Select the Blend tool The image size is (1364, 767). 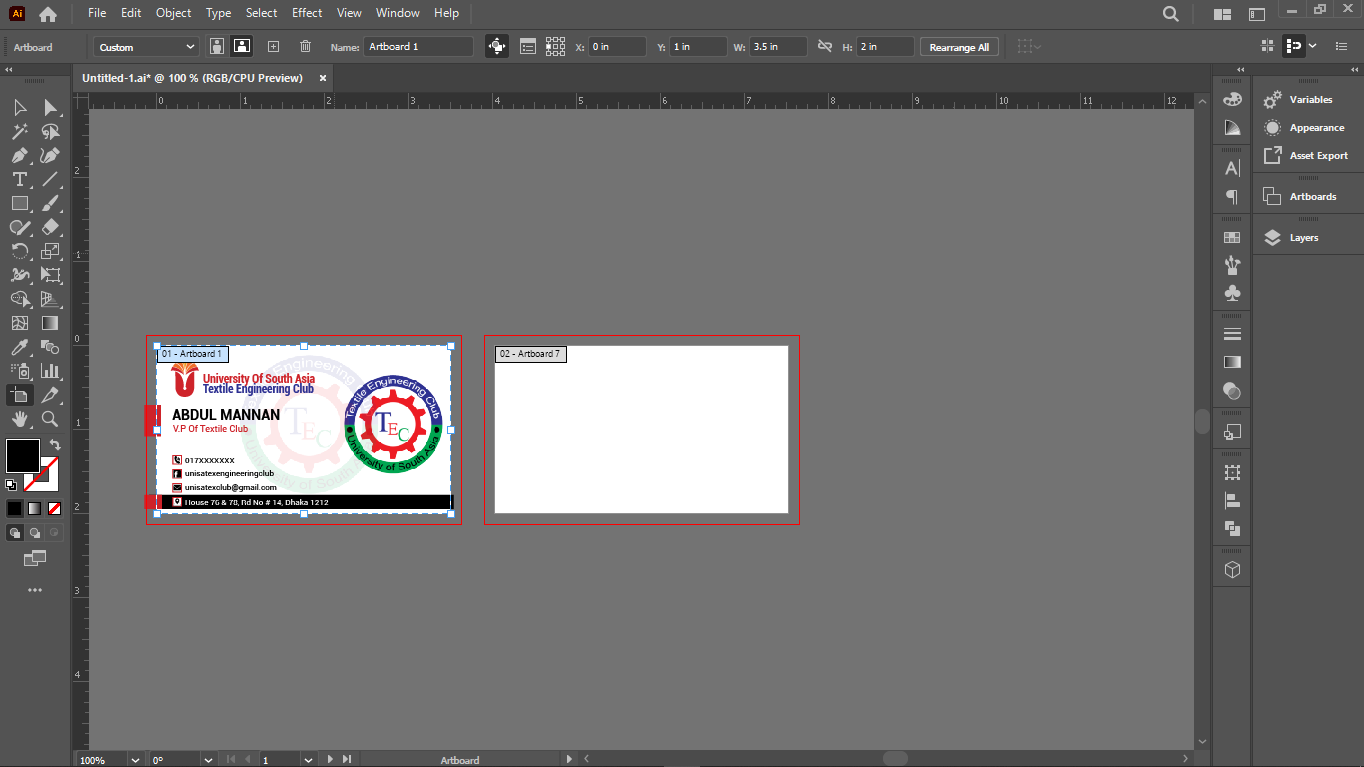pos(50,347)
